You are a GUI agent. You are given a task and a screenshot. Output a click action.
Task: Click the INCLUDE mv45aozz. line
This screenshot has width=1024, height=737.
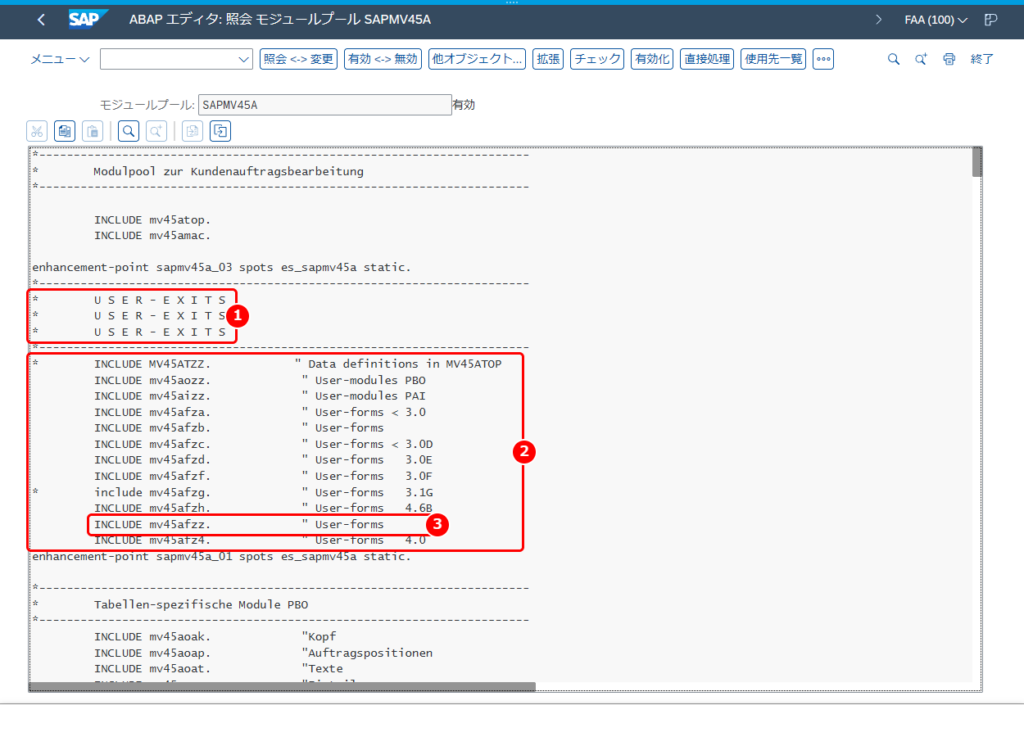click(x=152, y=381)
